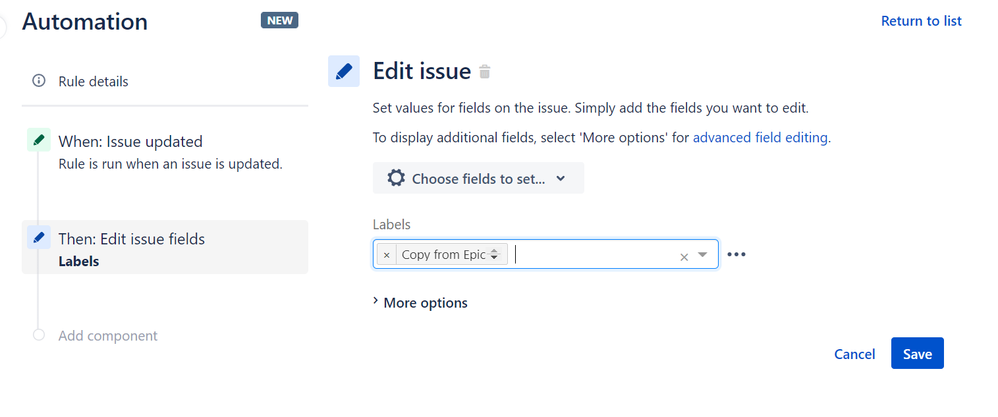Open the Labels field dropdown arrow
This screenshot has width=998, height=417.
(703, 255)
